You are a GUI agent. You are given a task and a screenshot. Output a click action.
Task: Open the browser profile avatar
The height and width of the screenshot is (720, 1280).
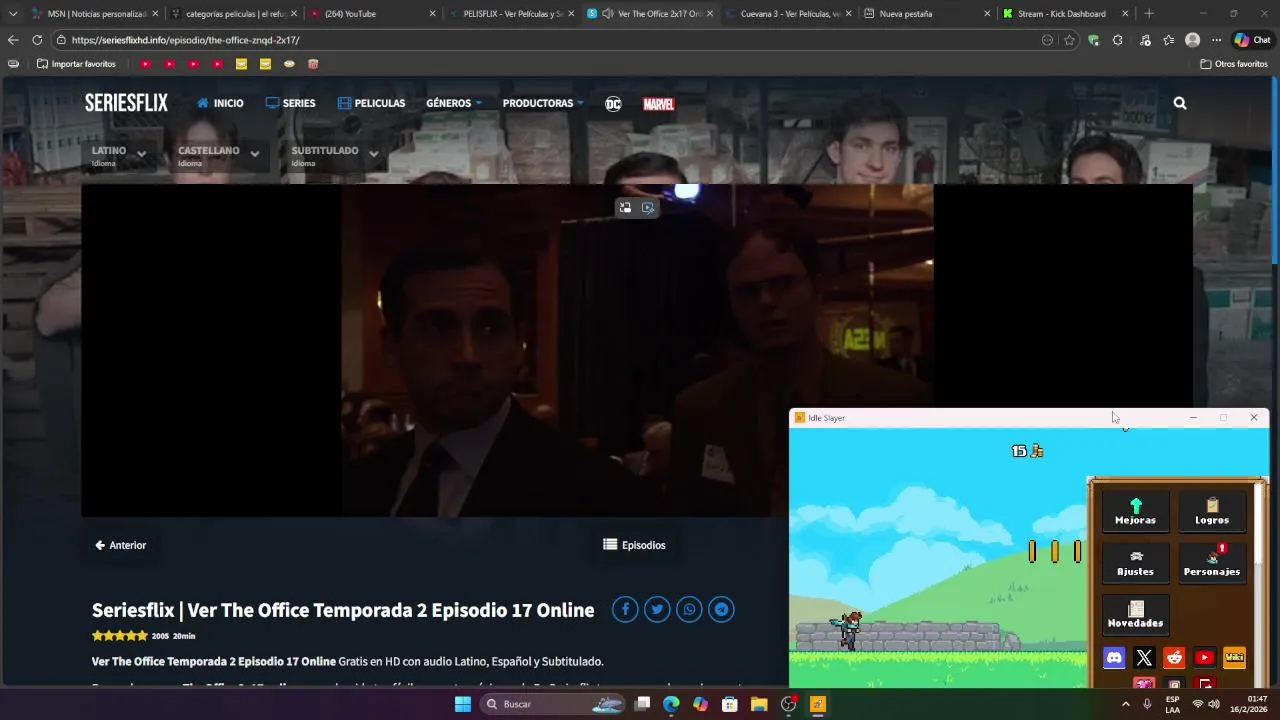(1192, 40)
